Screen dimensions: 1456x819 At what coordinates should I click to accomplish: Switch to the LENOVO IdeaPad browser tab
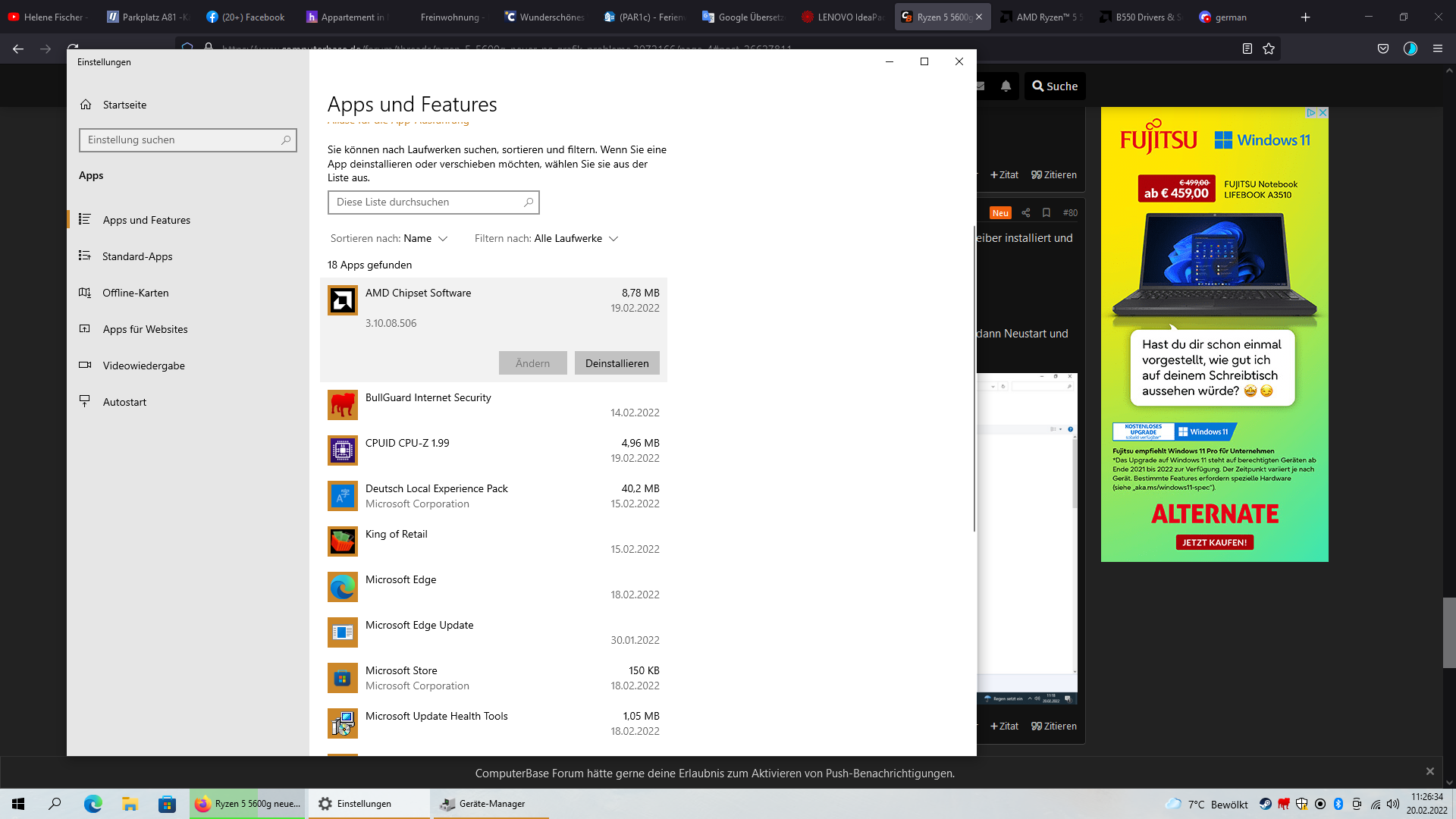tap(843, 17)
